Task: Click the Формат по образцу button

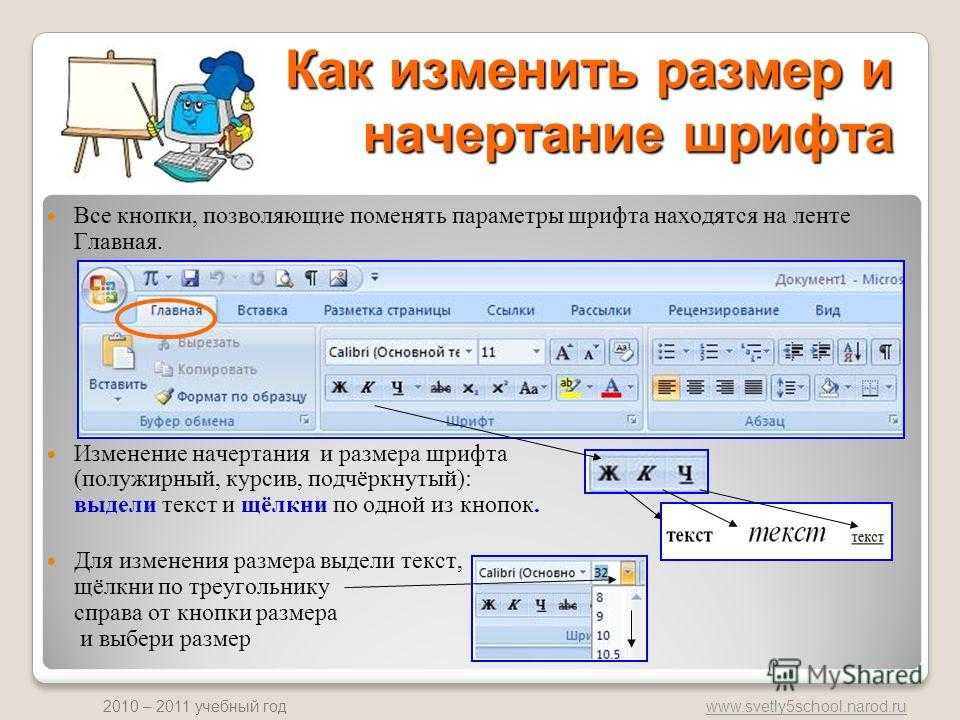Action: pos(231,397)
